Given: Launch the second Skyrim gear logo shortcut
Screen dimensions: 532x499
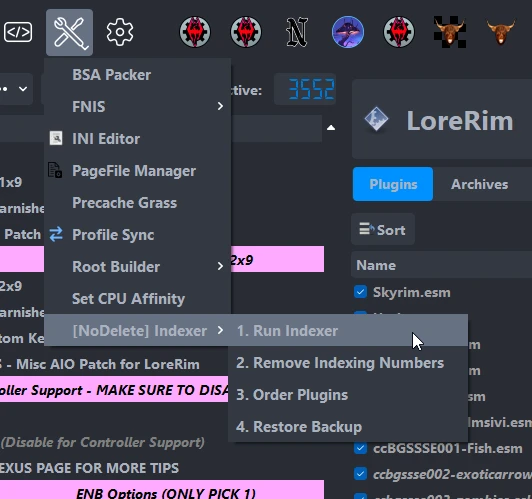Looking at the screenshot, I should click(246, 32).
